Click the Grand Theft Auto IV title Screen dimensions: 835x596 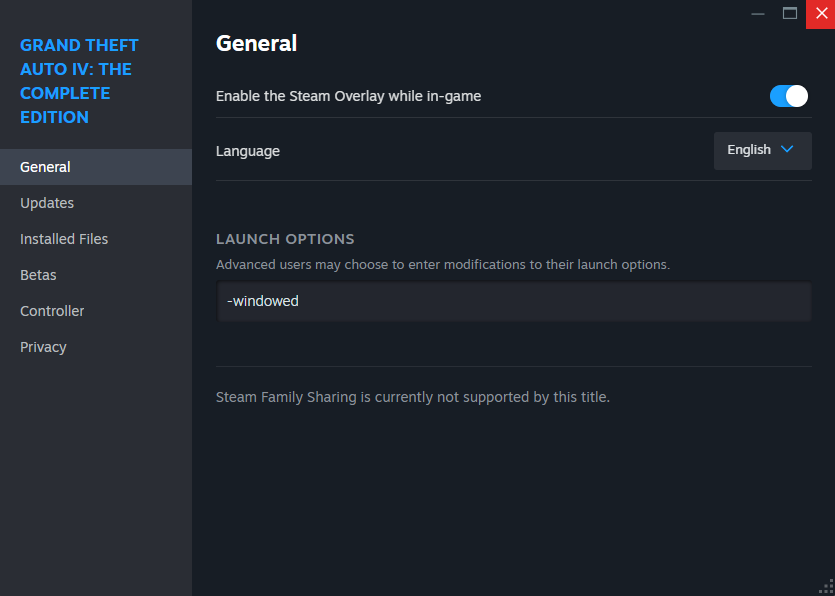[80, 81]
